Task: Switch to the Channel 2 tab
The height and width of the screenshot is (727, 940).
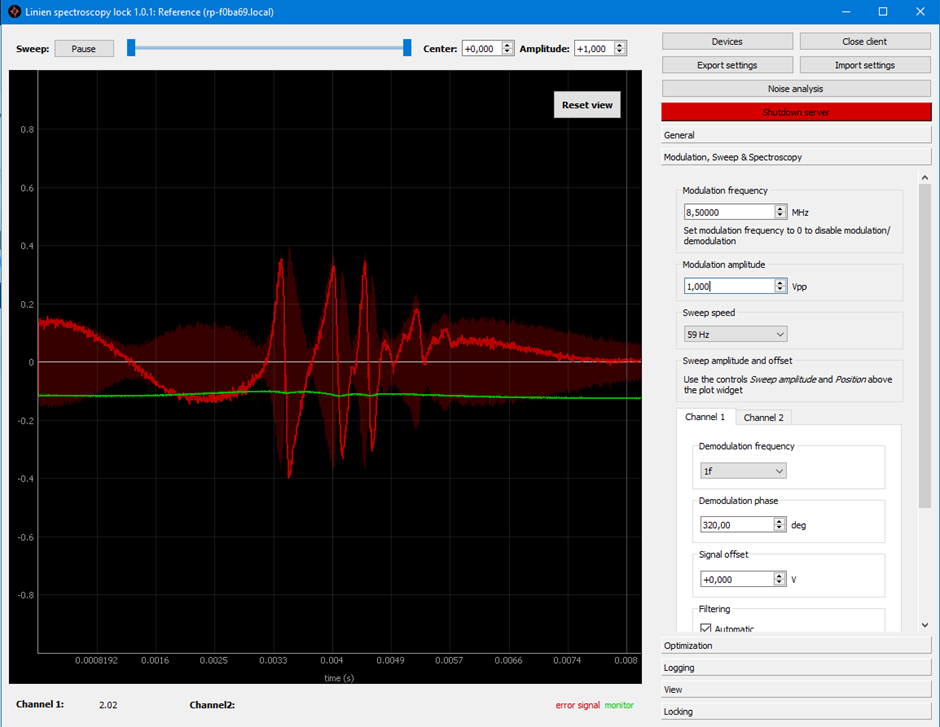Action: pos(763,417)
